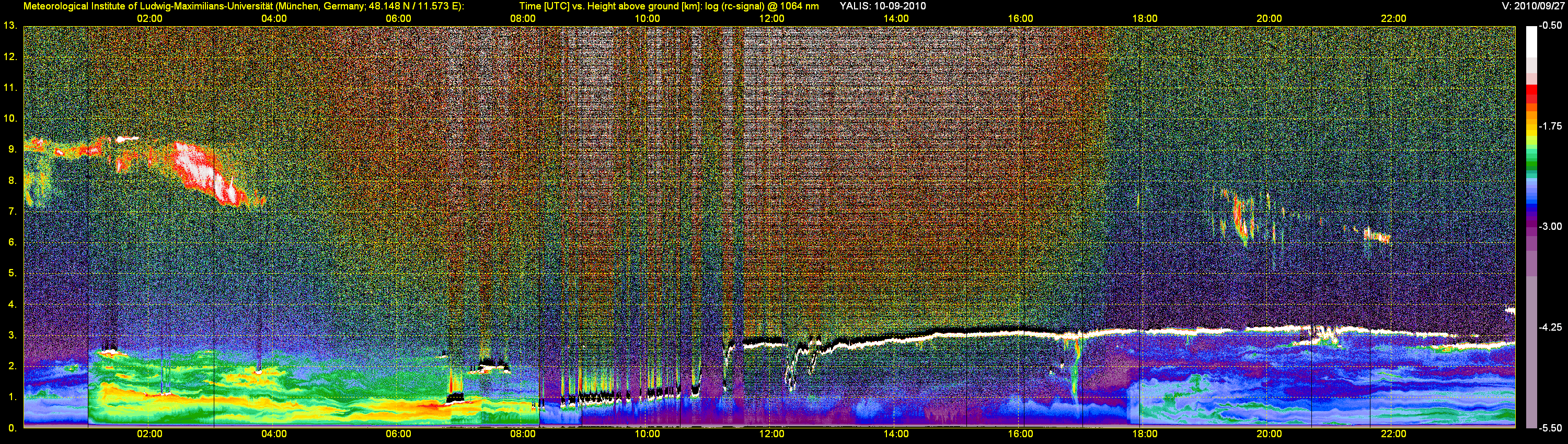
Task: Click the 08:00 label on the lower time axis
Action: point(523,434)
